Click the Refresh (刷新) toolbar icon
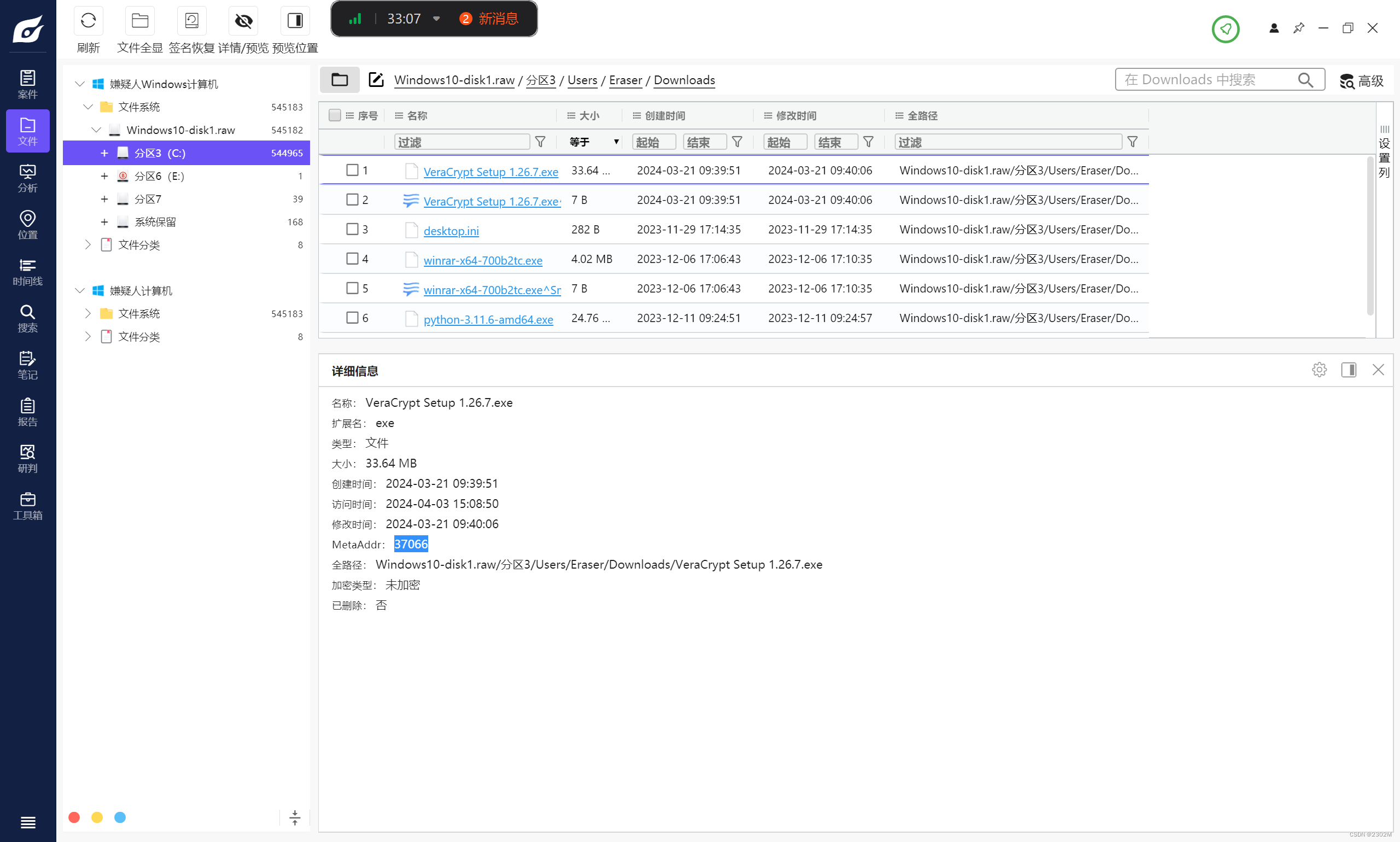 (88, 21)
